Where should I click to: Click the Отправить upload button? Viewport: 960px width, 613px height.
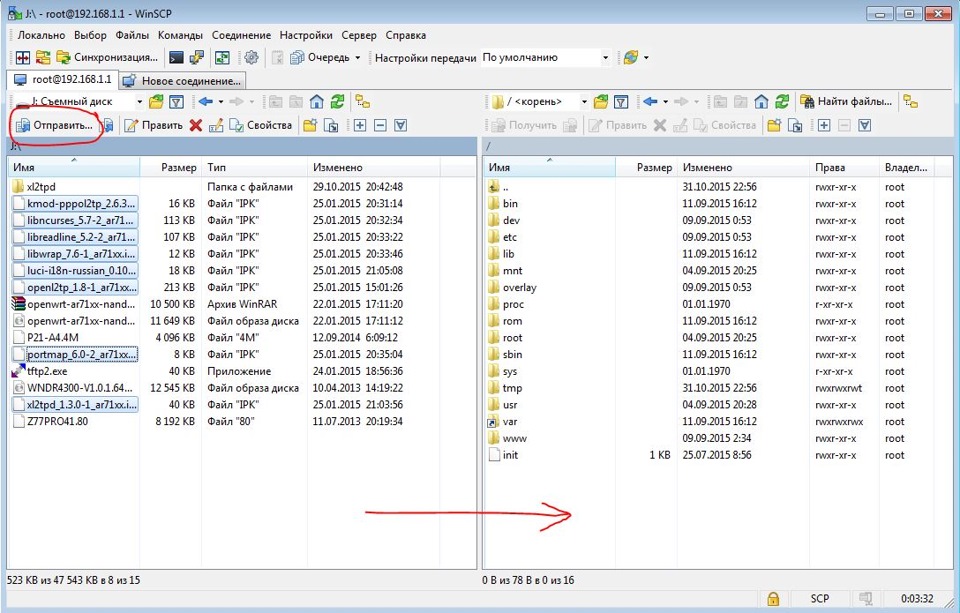54,126
